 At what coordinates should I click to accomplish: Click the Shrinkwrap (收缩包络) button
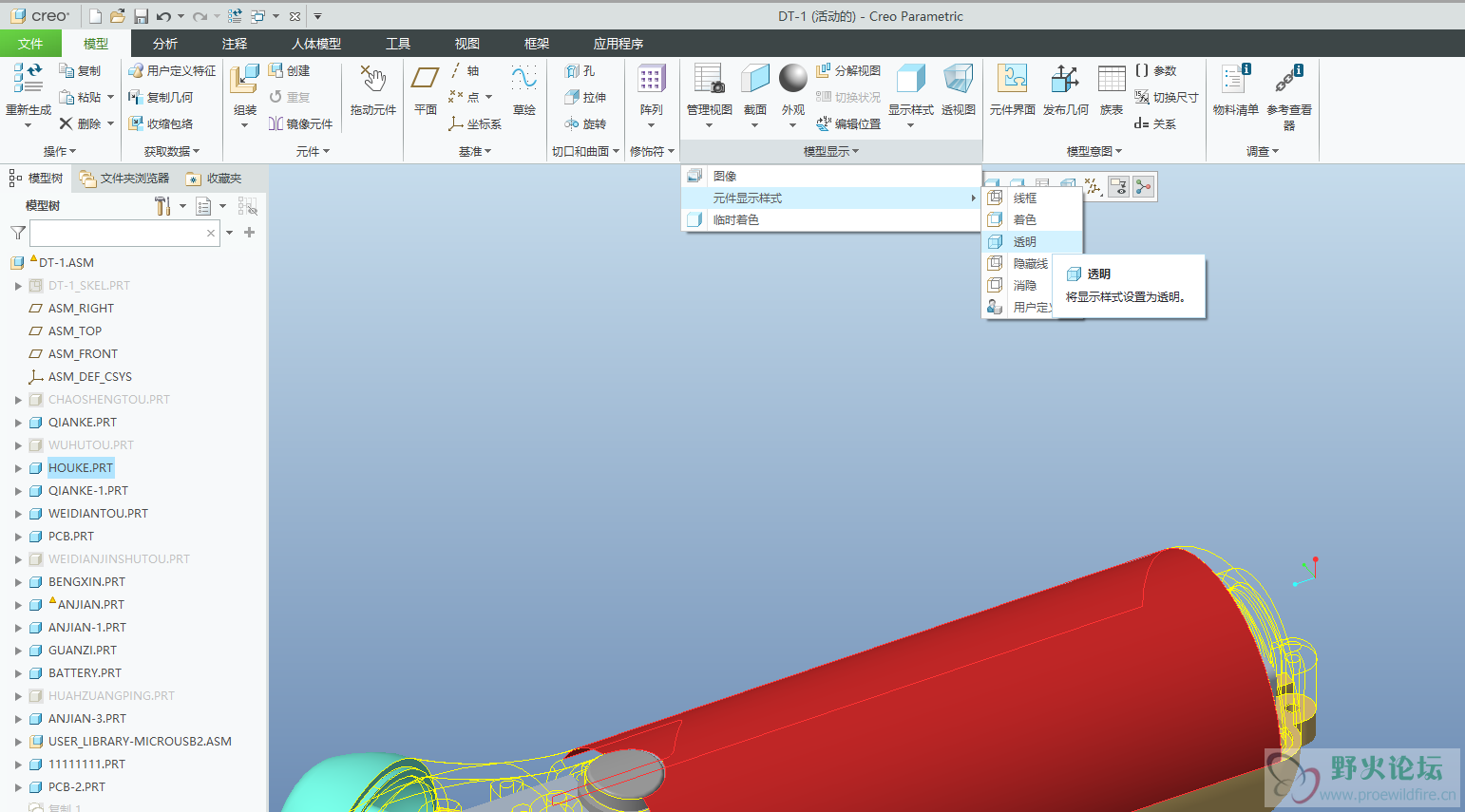point(161,123)
